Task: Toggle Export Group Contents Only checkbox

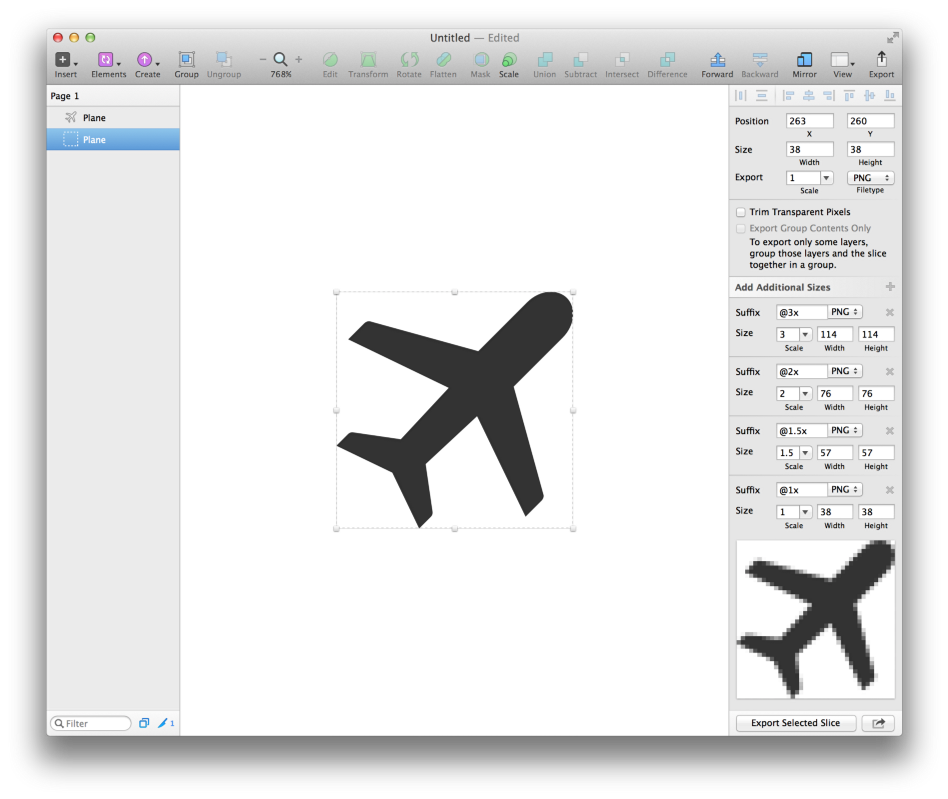Action: [741, 228]
